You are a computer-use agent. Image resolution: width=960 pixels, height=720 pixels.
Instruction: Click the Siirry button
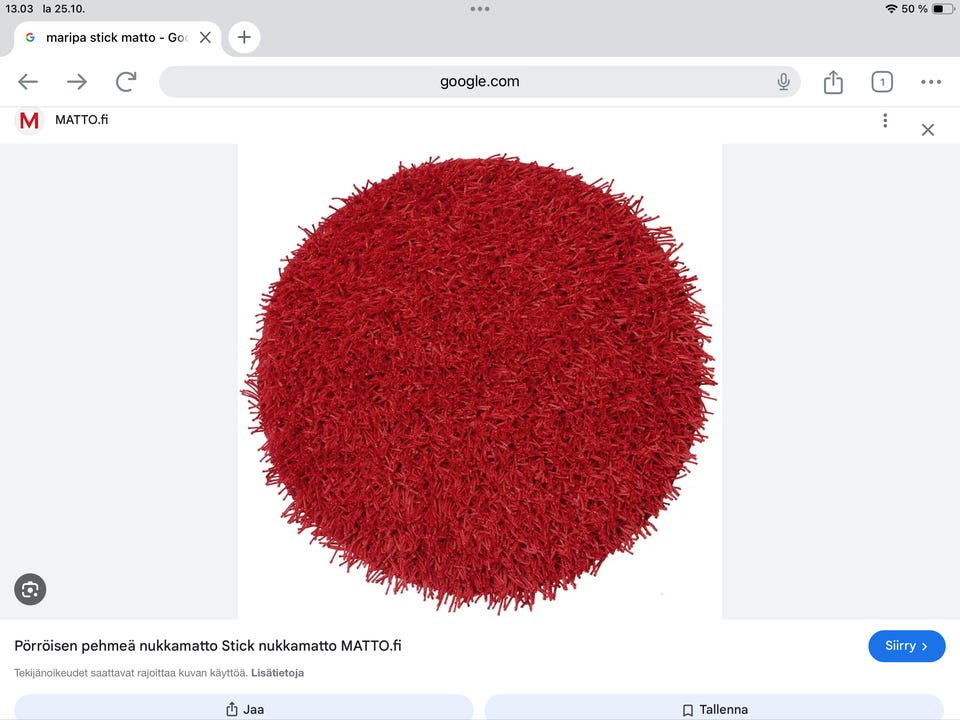(x=906, y=646)
